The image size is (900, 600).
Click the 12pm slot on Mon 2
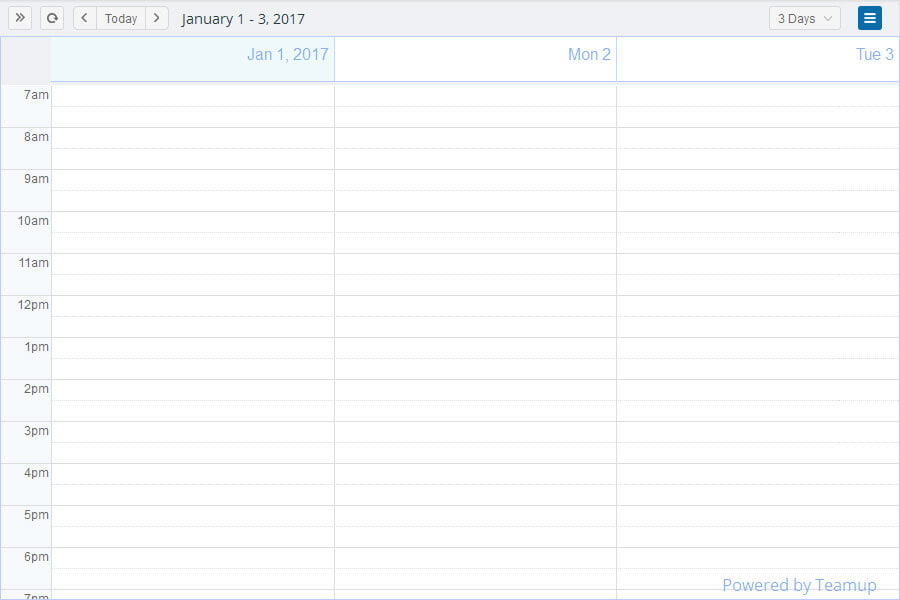475,306
